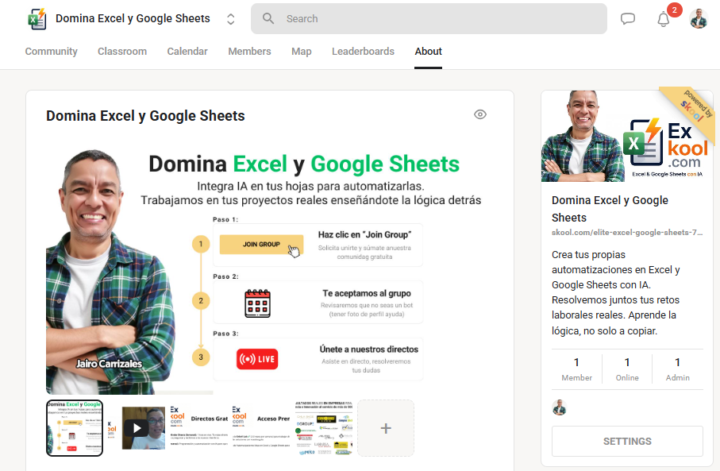Image resolution: width=720 pixels, height=471 pixels.
Task: Switch to the Classroom tab
Action: tap(122, 51)
